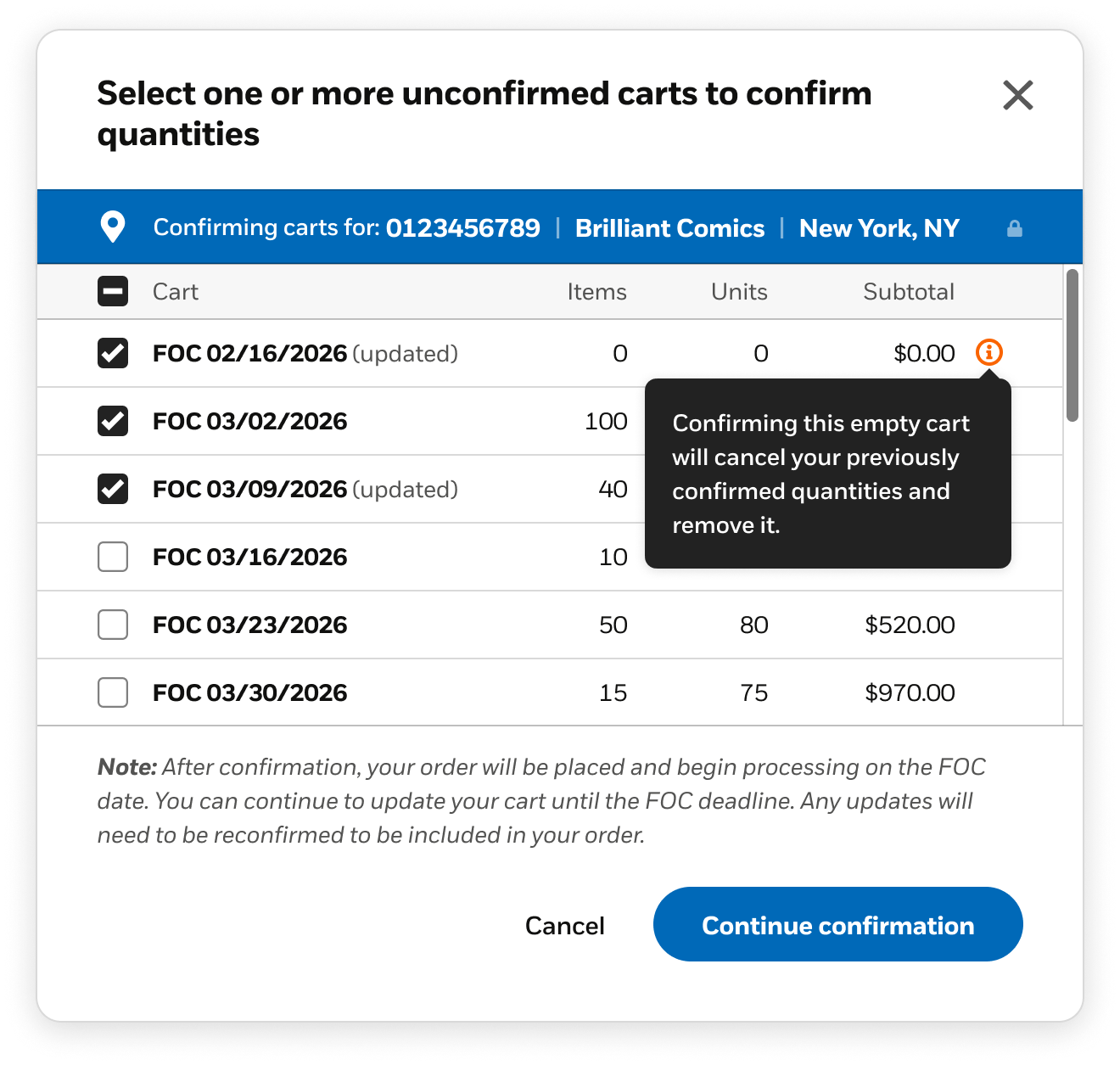Click the FOC 03/30/2026 cart name
The height and width of the screenshot is (1065, 1120).
(250, 692)
